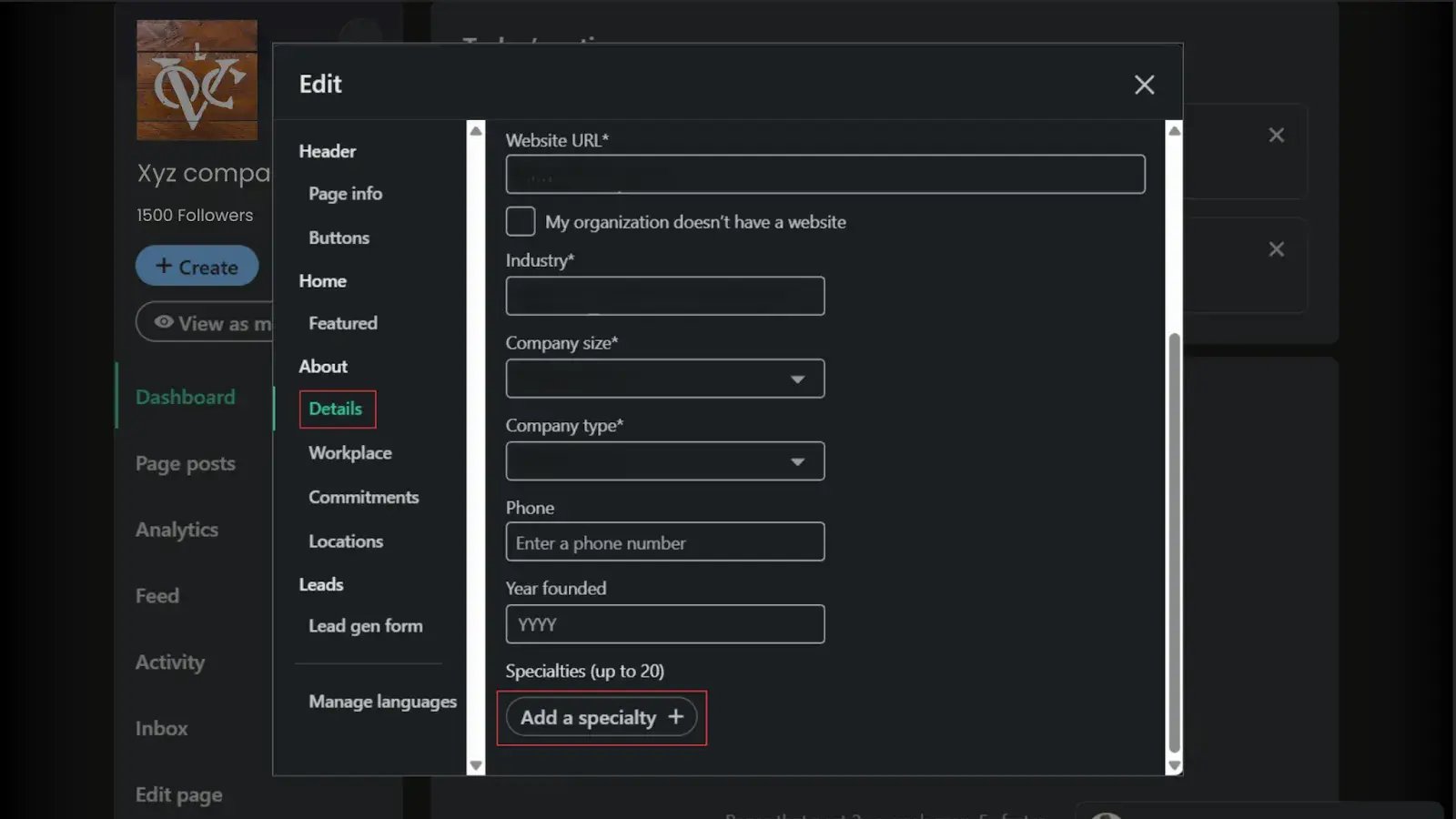The height and width of the screenshot is (819, 1456).
Task: Click scroll-down arrow of left navigation scrollbar
Action: [x=475, y=765]
